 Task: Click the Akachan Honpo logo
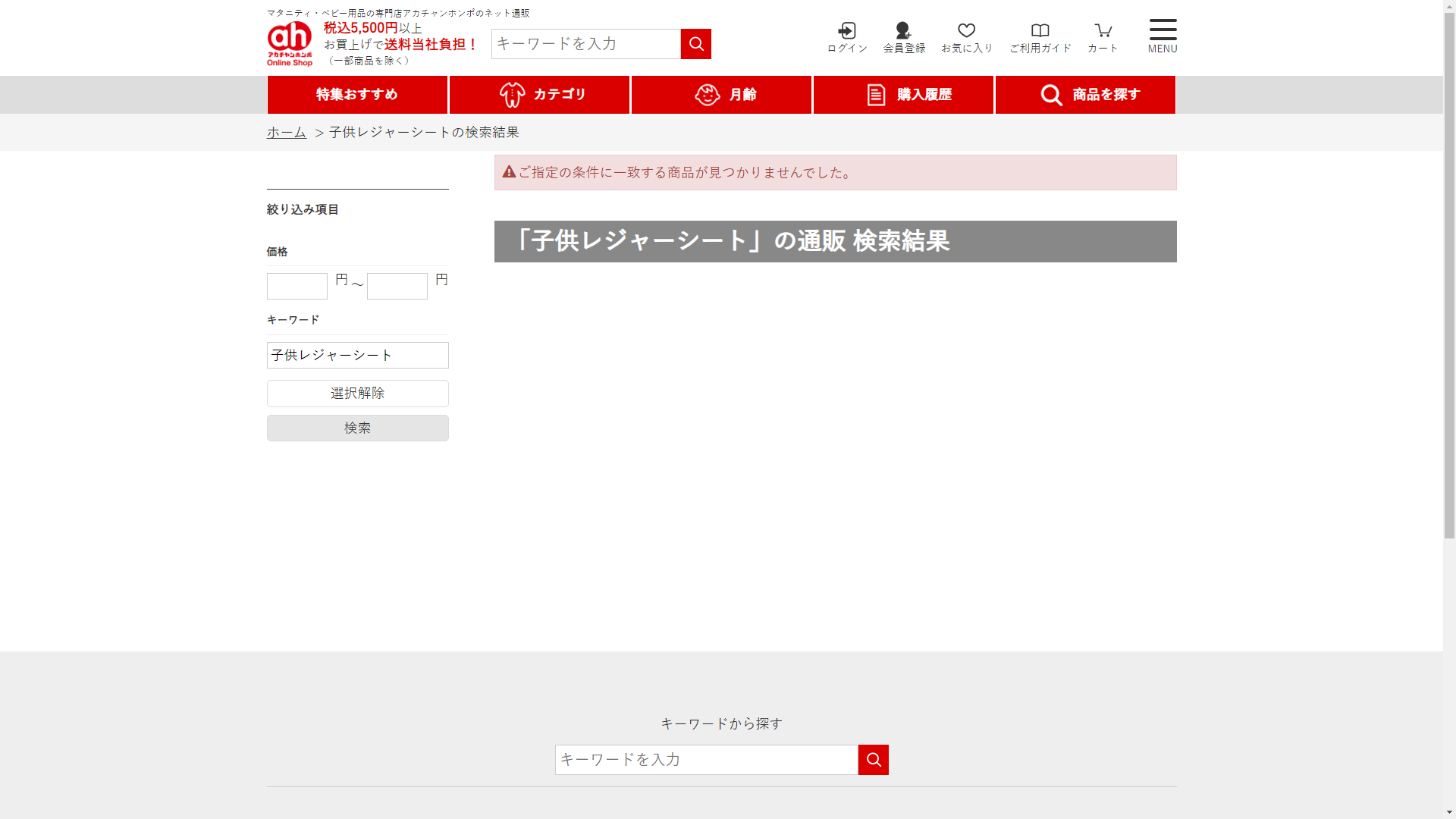(290, 43)
